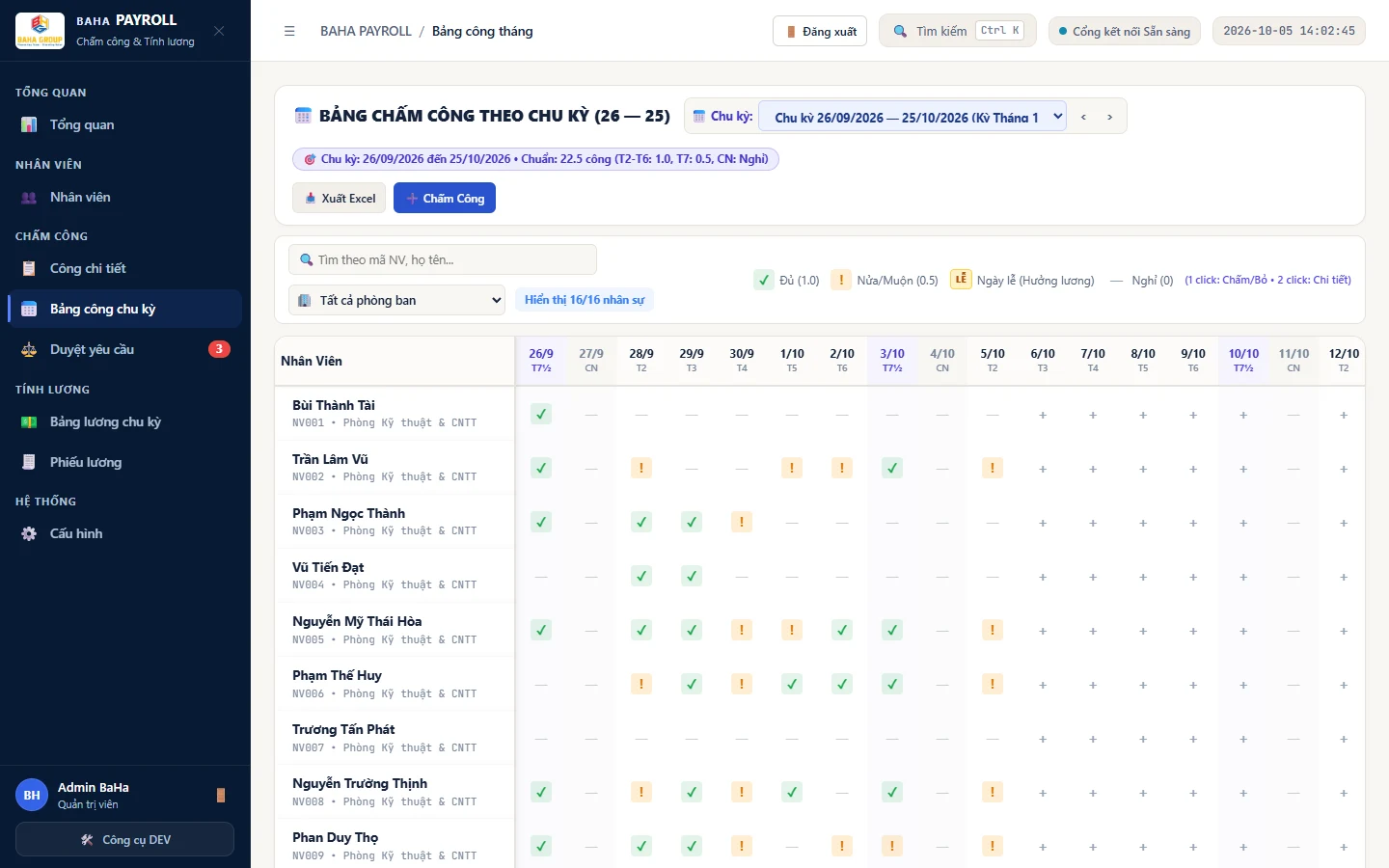Close the sidebar with the X icon
Screen dimensions: 1389x868
pyautogui.click(x=219, y=31)
